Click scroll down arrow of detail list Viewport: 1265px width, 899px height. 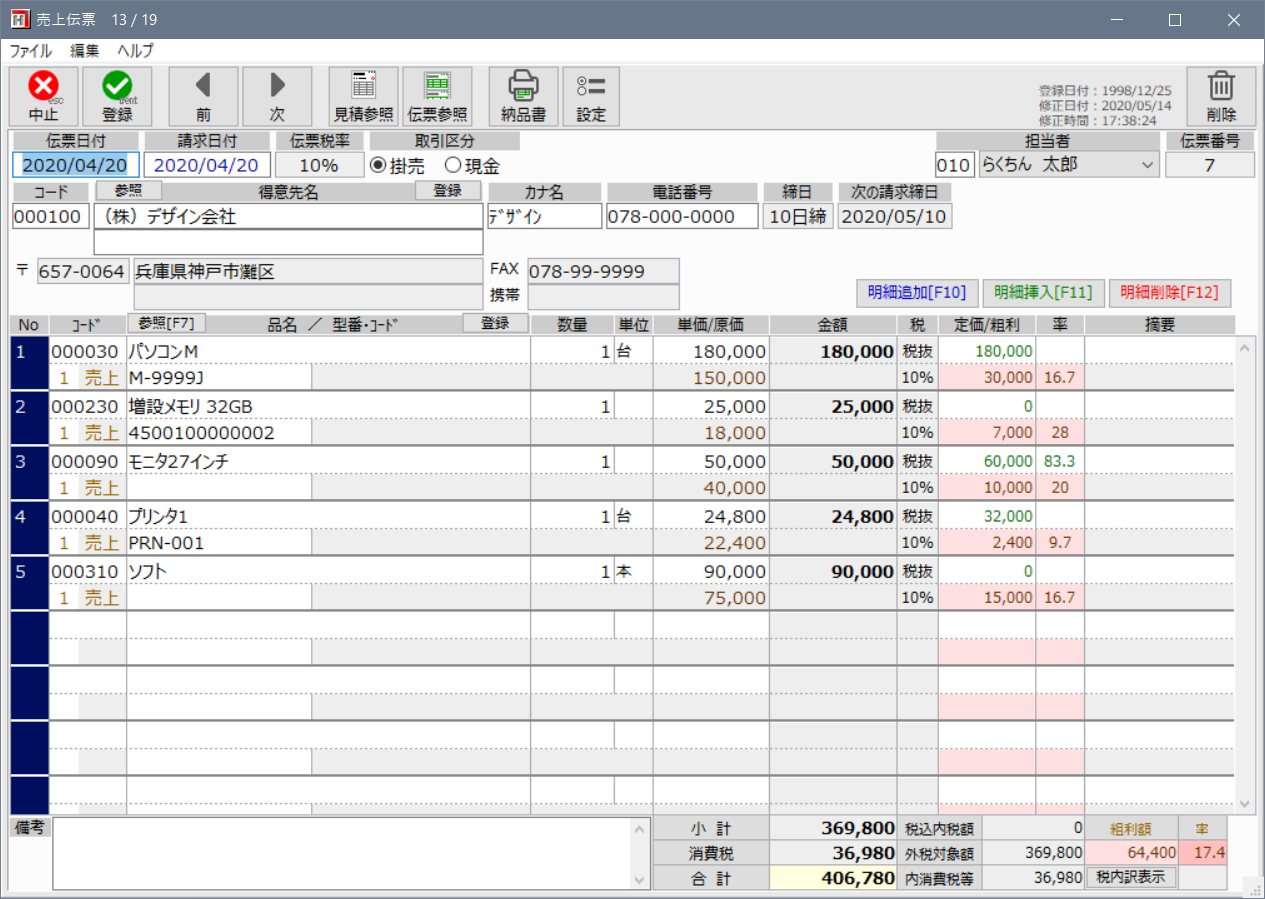tap(1245, 803)
